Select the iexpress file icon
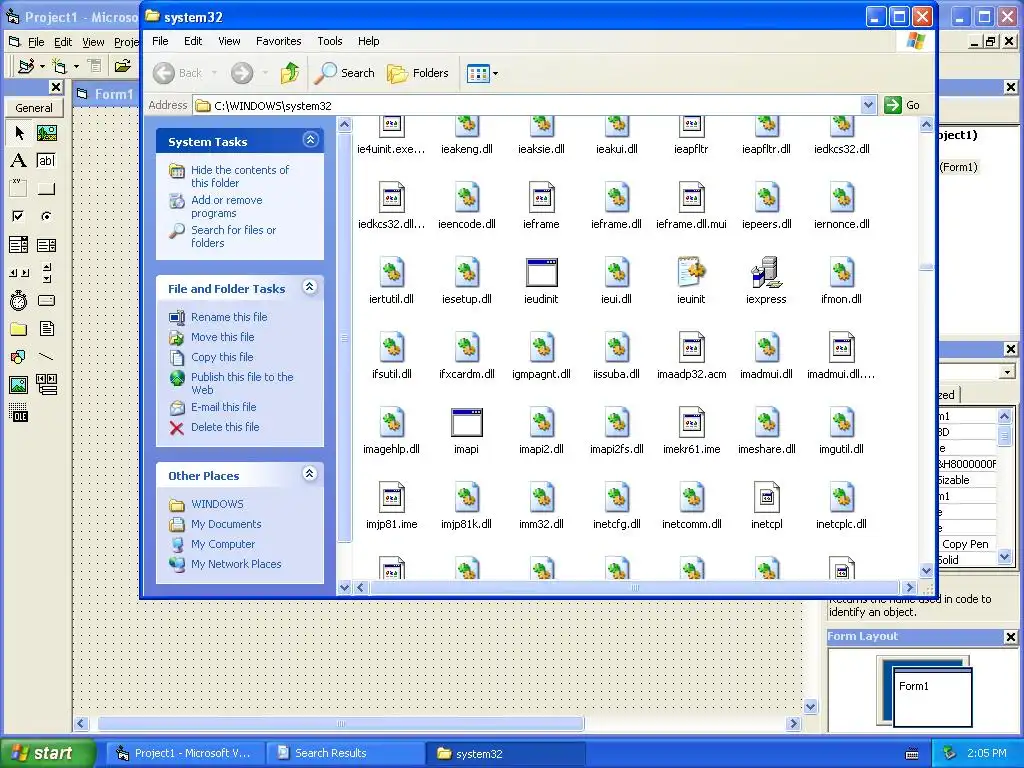The height and width of the screenshot is (768, 1024). point(766,273)
